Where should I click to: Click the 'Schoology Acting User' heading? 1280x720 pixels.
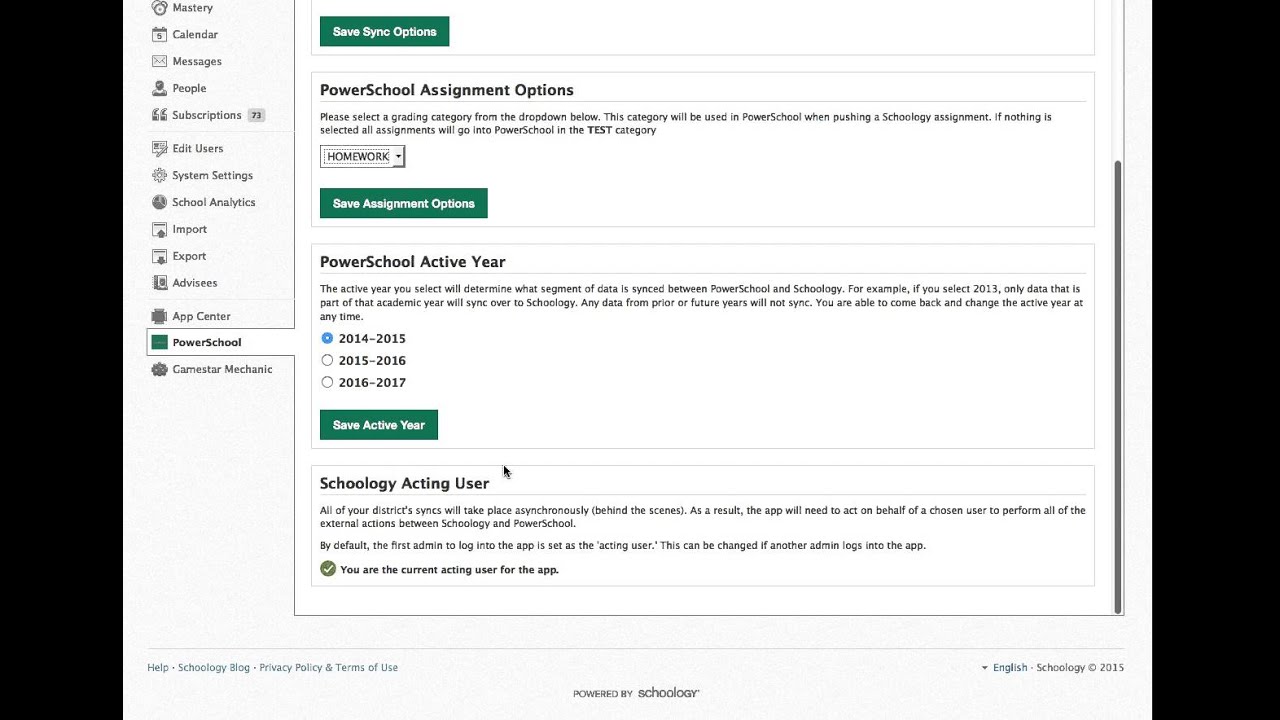coord(404,483)
